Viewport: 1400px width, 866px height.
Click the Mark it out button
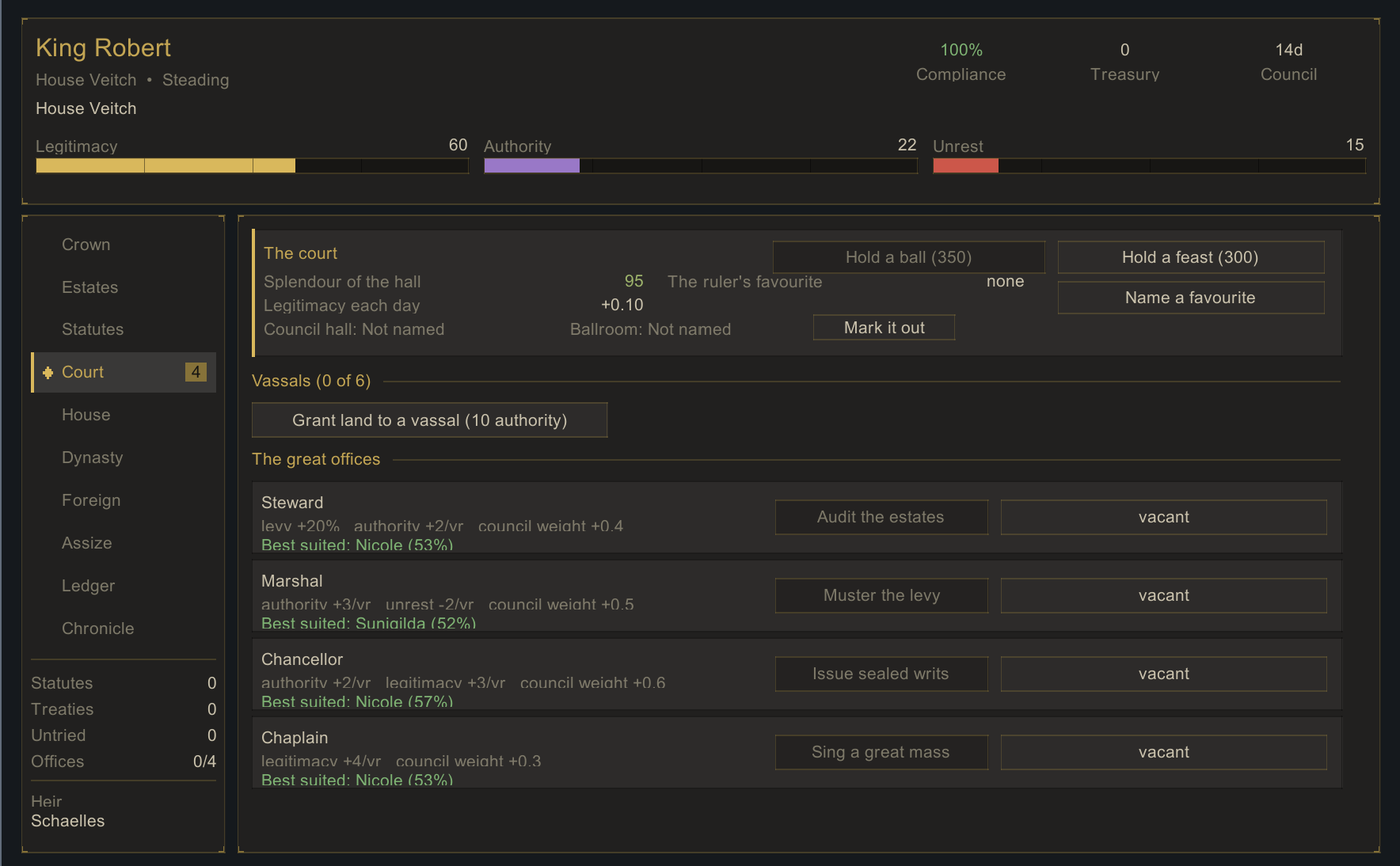click(x=884, y=328)
